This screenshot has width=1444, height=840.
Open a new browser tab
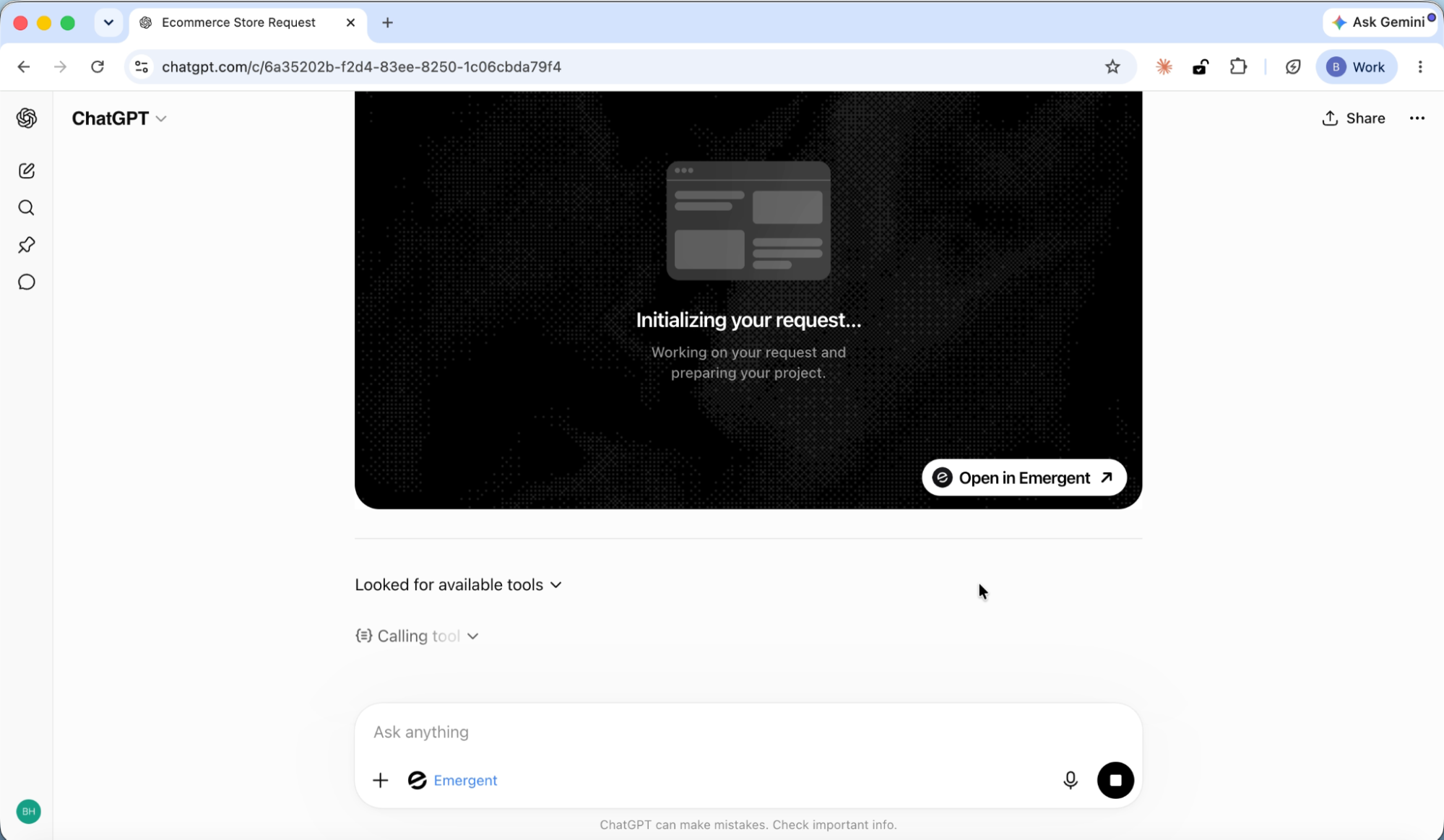coord(387,22)
